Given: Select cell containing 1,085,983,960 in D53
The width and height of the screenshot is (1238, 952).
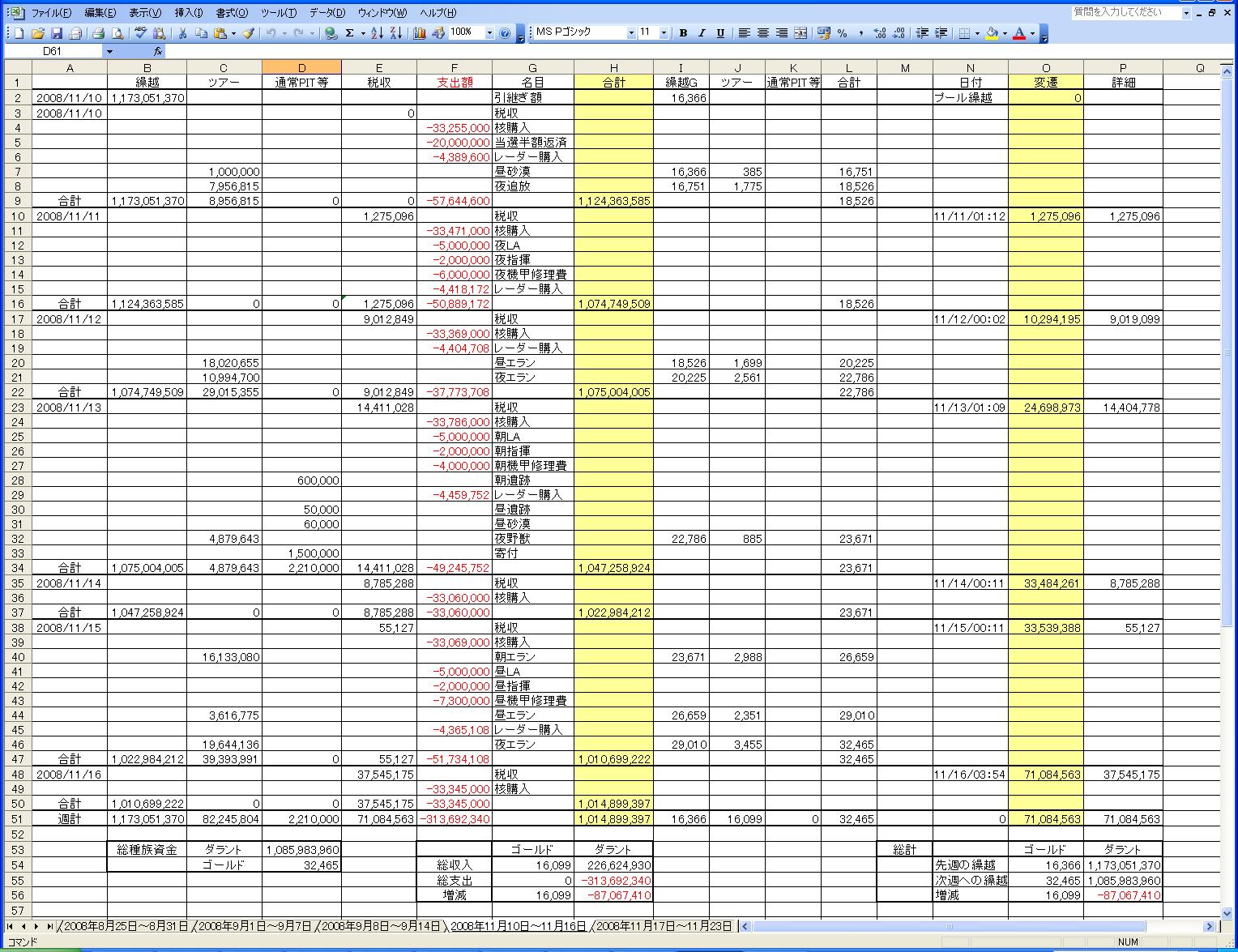Looking at the screenshot, I should (301, 850).
